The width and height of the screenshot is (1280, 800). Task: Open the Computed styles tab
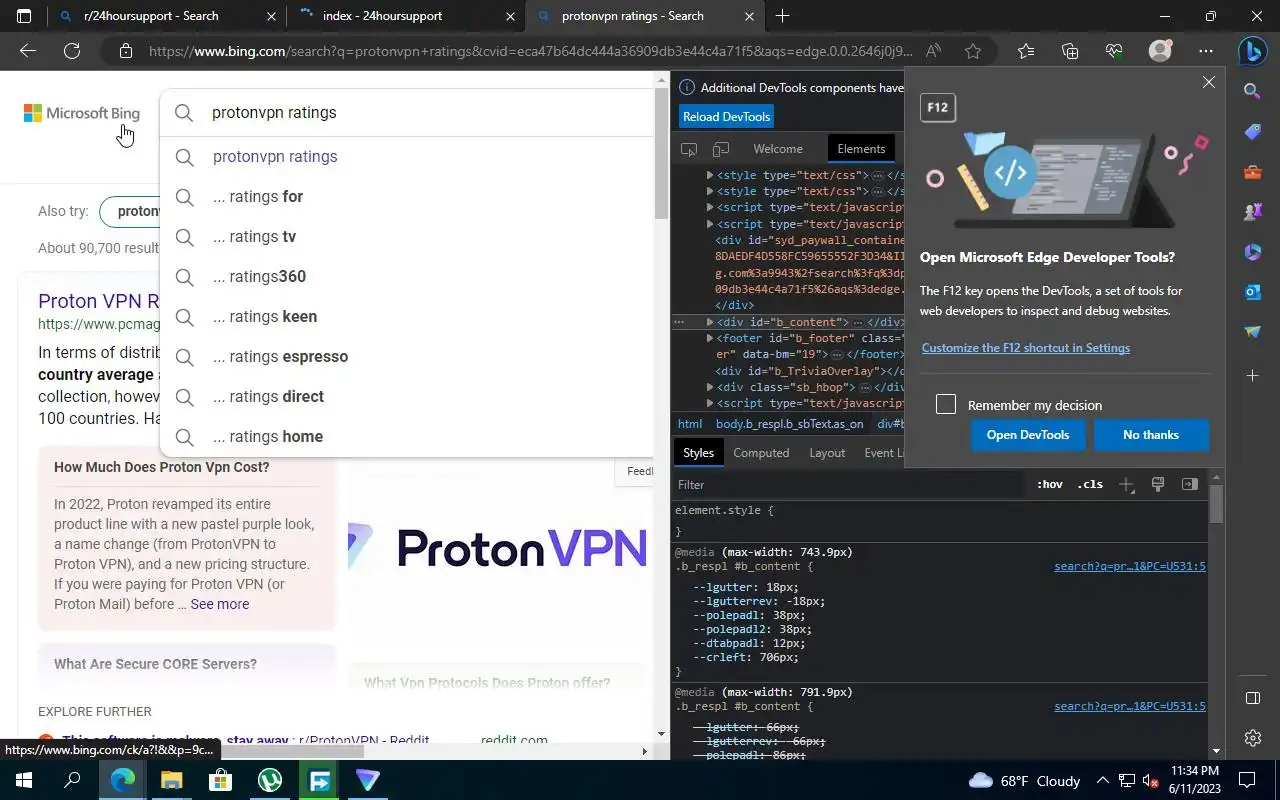pos(761,453)
